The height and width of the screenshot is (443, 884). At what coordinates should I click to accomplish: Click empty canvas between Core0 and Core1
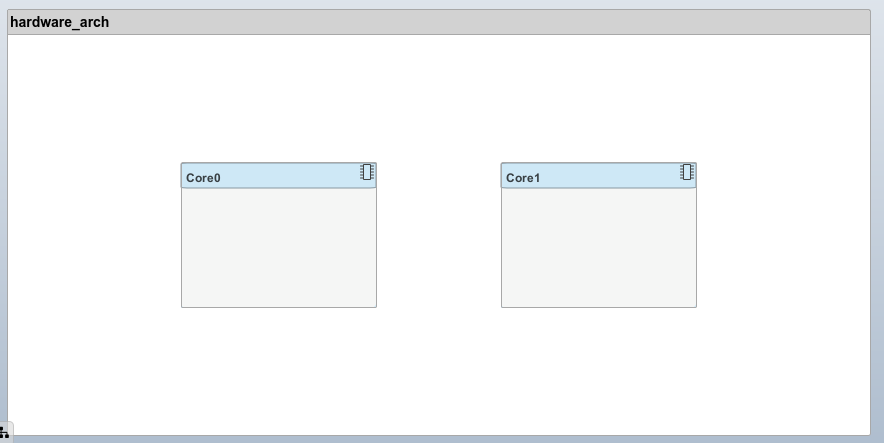[438, 235]
